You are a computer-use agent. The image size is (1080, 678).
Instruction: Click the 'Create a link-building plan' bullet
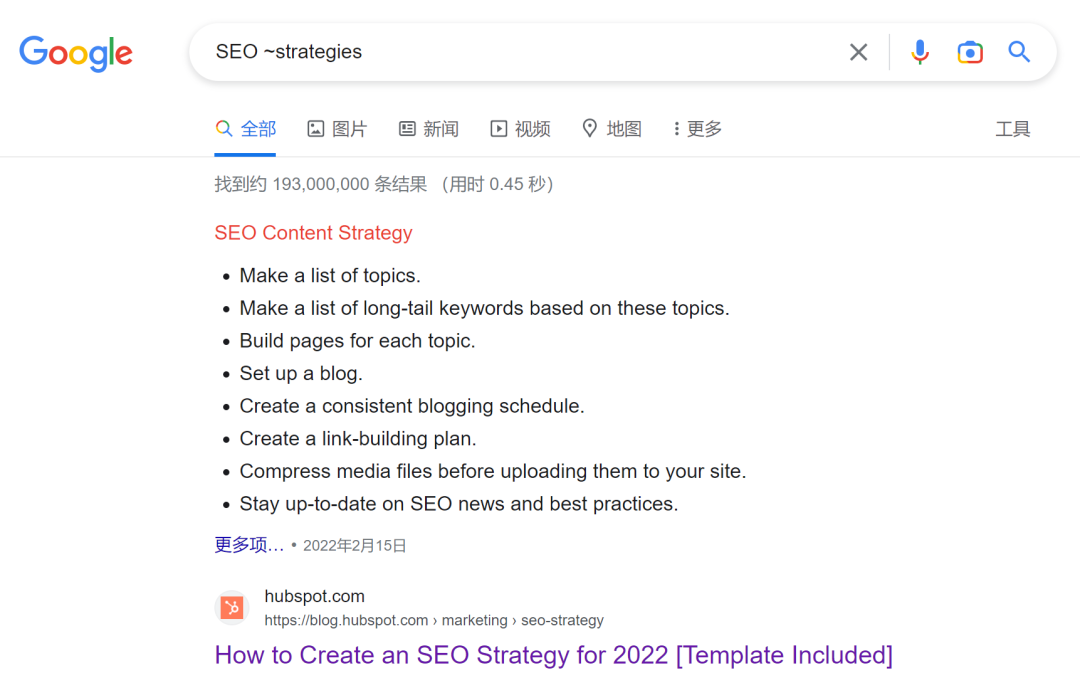pos(358,439)
